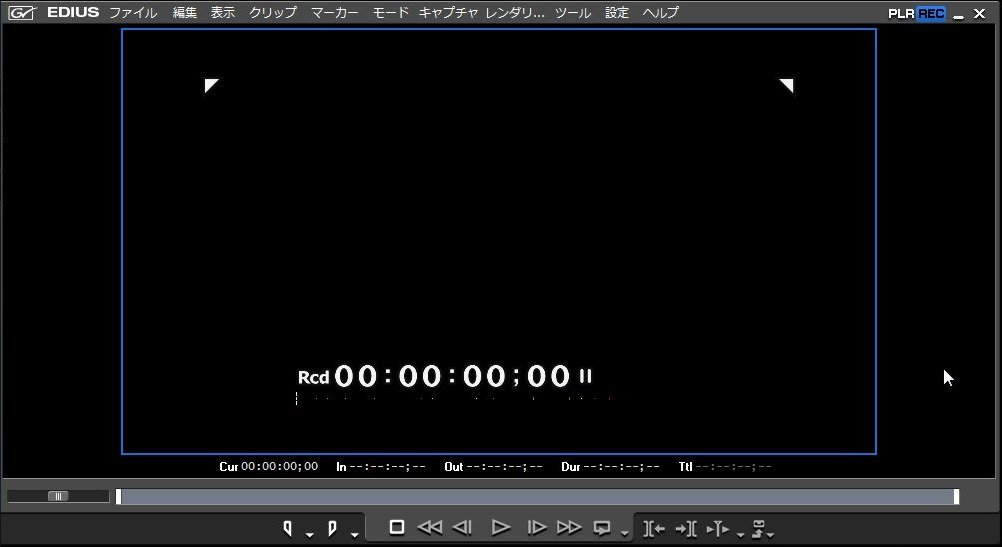This screenshot has height=547, width=1002.
Task: Open the Loop playback dropdown arrow
Action: (x=624, y=534)
